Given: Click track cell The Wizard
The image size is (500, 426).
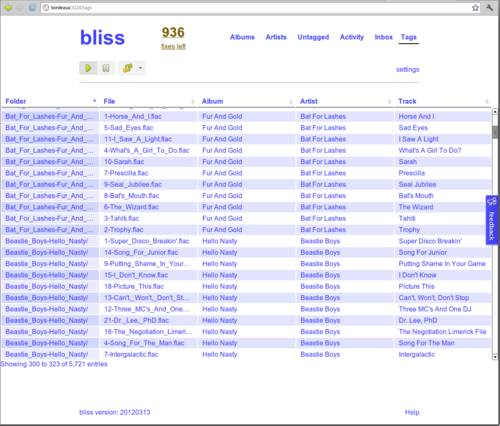Looking at the screenshot, I should pyautogui.click(x=443, y=207).
